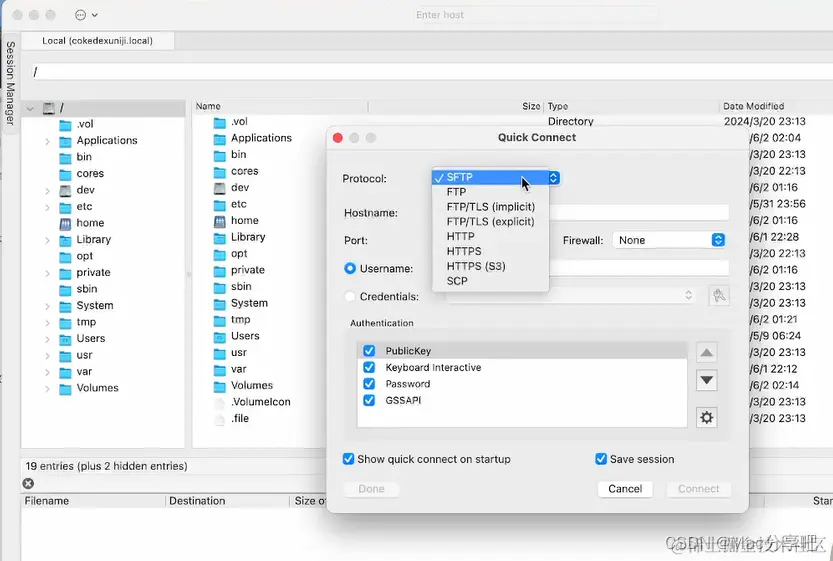
Task: Click the Enter host address field
Action: pos(440,15)
